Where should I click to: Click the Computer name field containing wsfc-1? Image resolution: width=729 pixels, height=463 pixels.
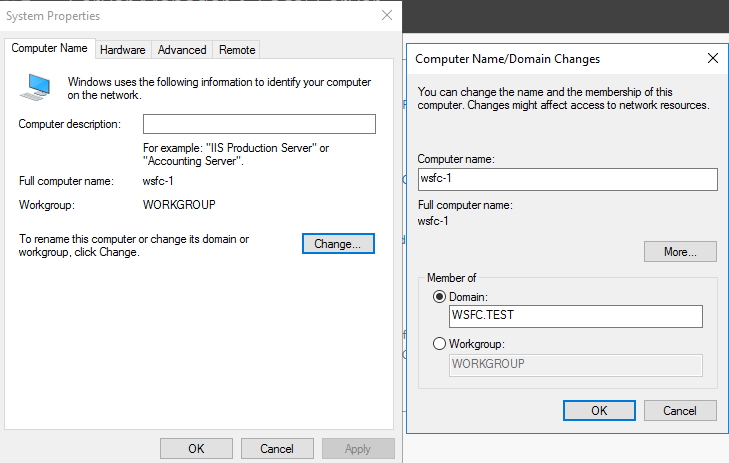point(567,179)
